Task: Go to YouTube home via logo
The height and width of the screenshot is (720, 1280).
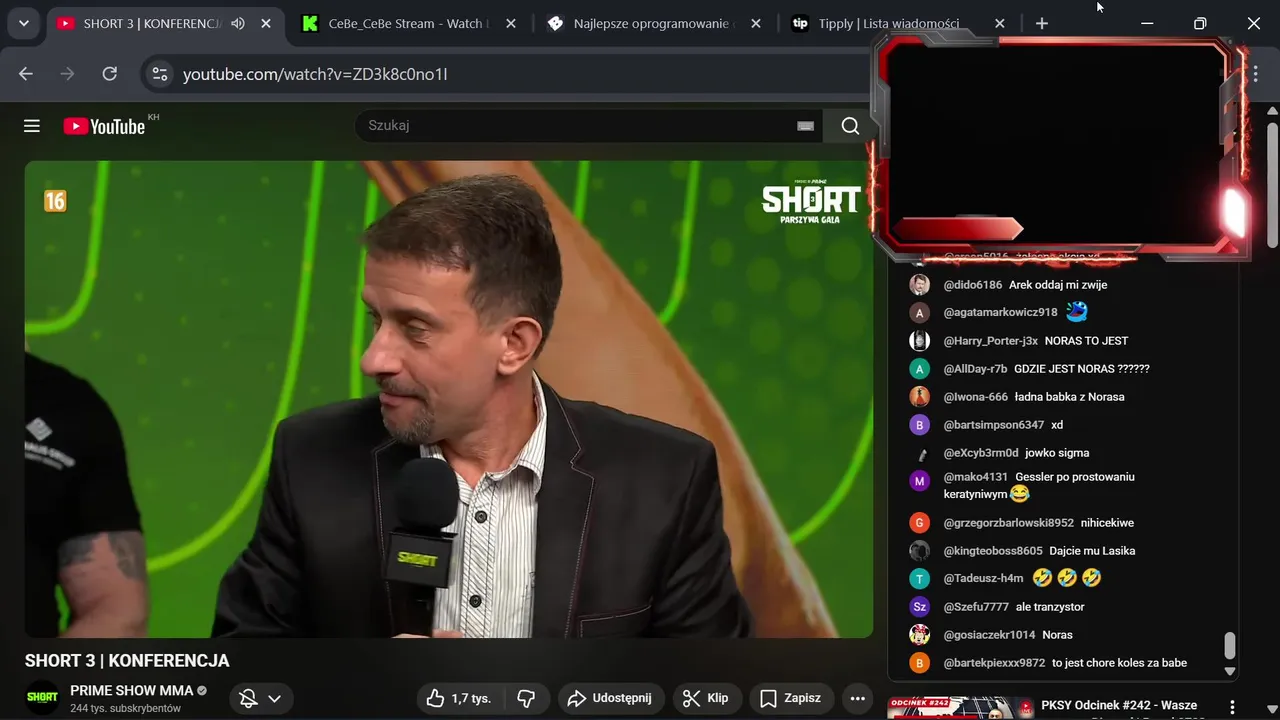Action: (104, 126)
